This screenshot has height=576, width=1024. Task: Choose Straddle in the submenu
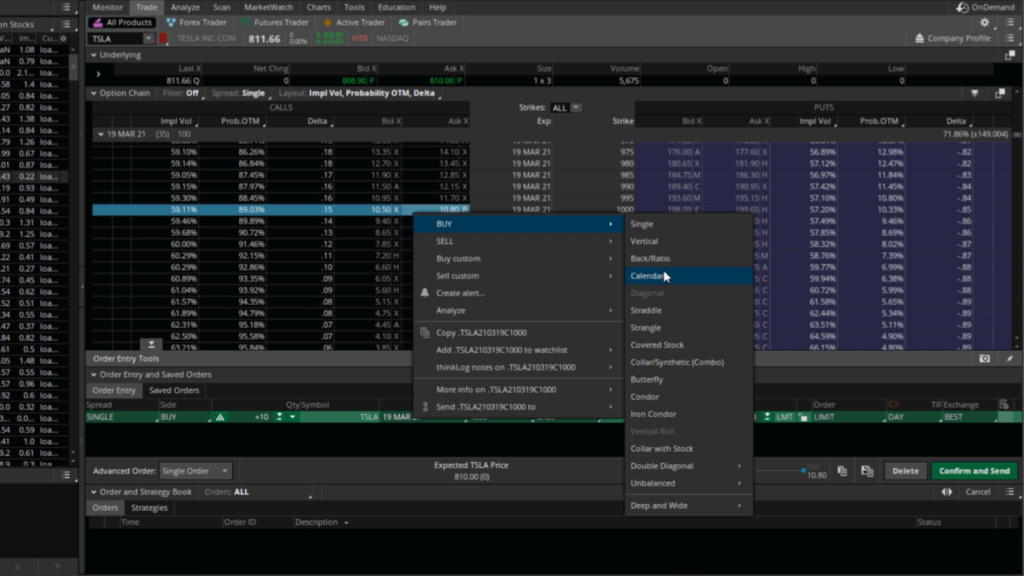pyautogui.click(x=688, y=310)
